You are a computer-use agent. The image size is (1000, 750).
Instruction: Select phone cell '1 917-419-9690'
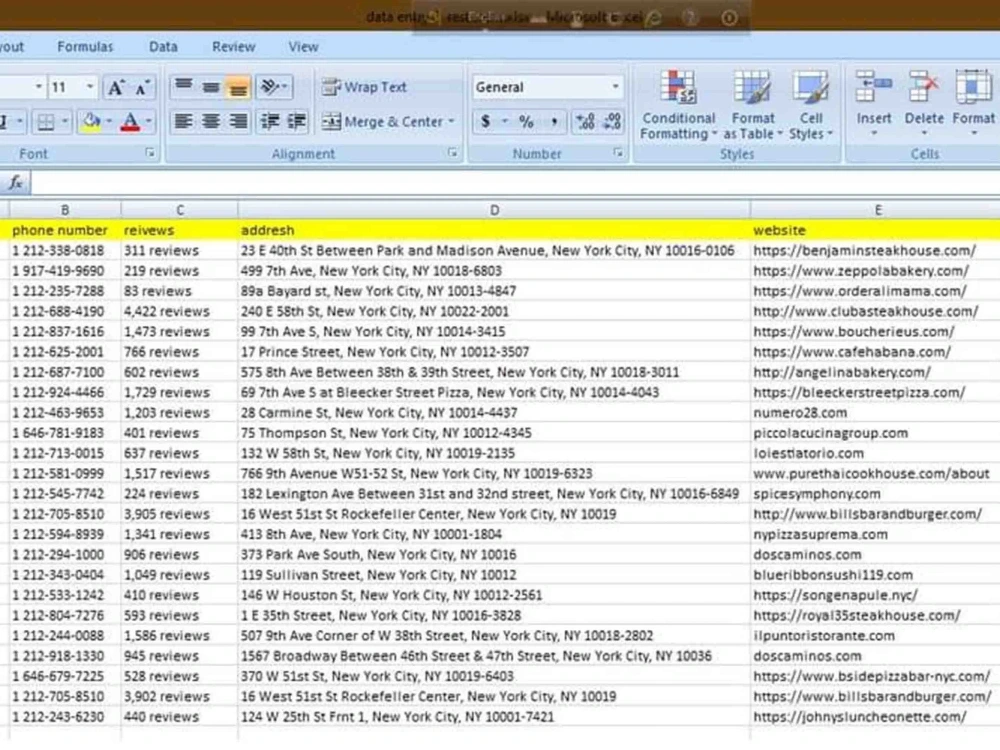(65, 271)
